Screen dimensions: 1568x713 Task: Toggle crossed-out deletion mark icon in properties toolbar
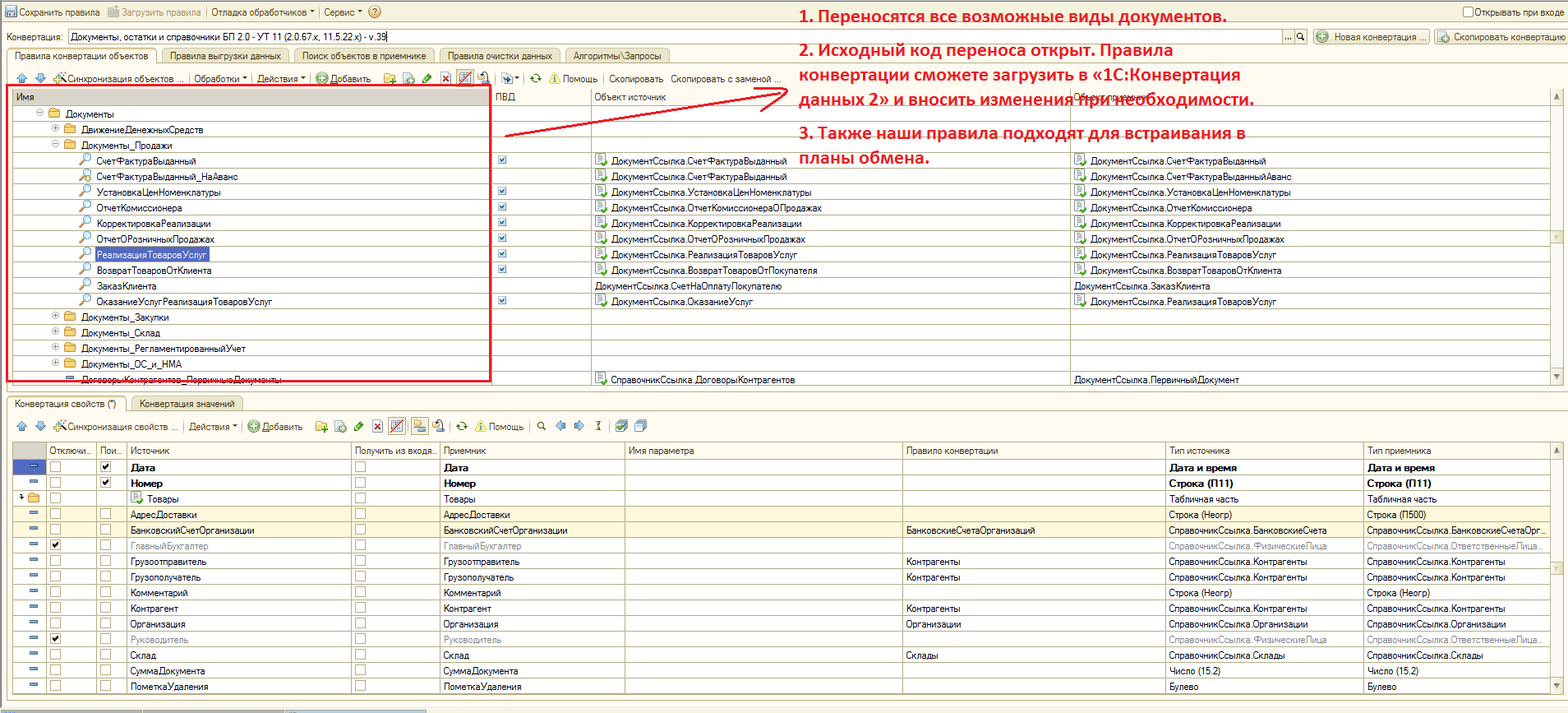click(x=397, y=426)
